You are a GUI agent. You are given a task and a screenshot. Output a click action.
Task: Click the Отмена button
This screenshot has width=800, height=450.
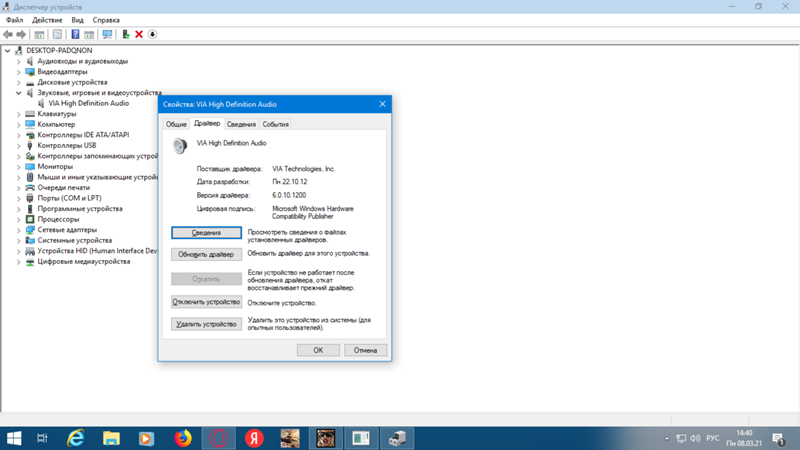click(365, 350)
